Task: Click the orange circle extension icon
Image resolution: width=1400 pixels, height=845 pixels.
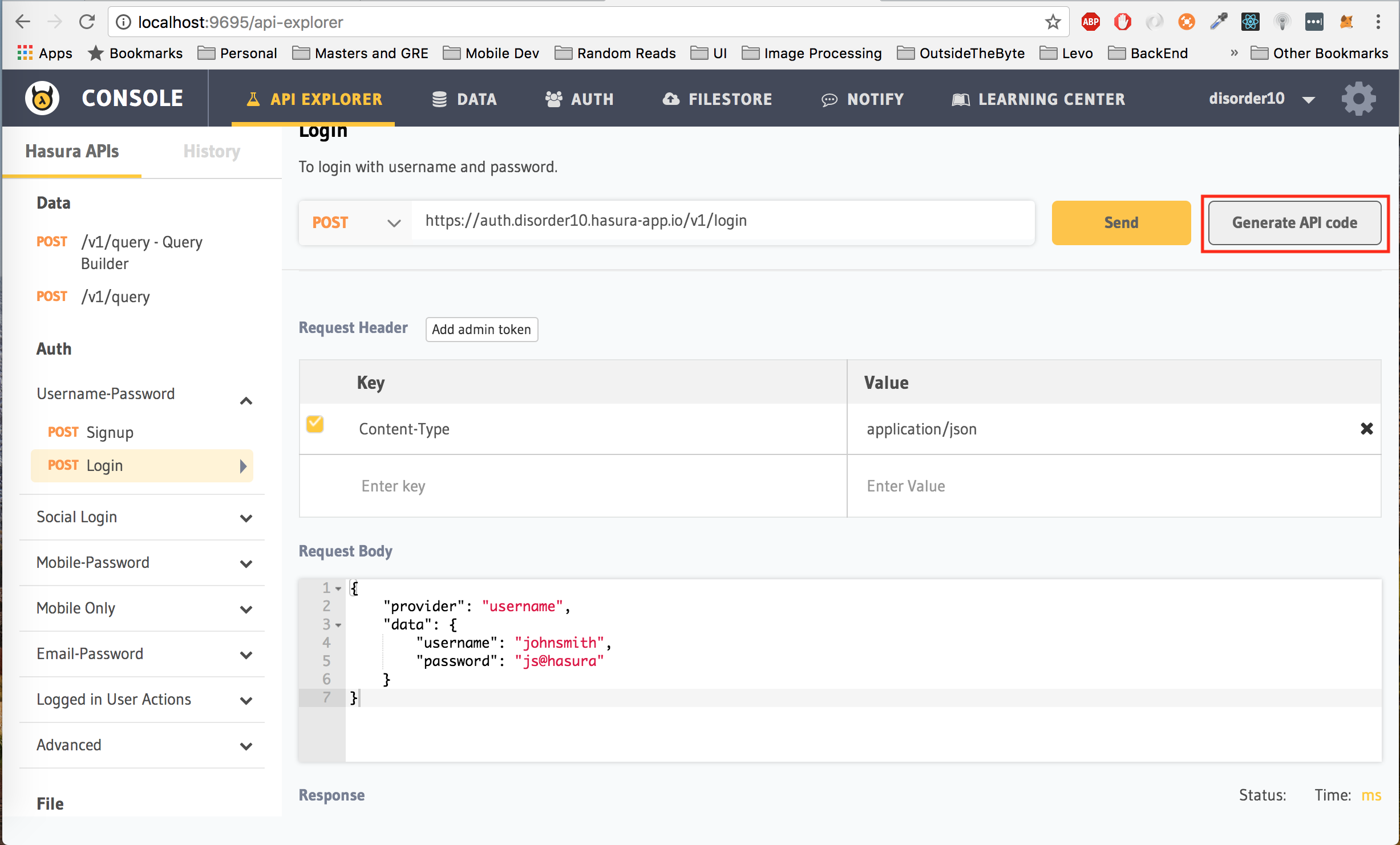Action: [x=1186, y=22]
